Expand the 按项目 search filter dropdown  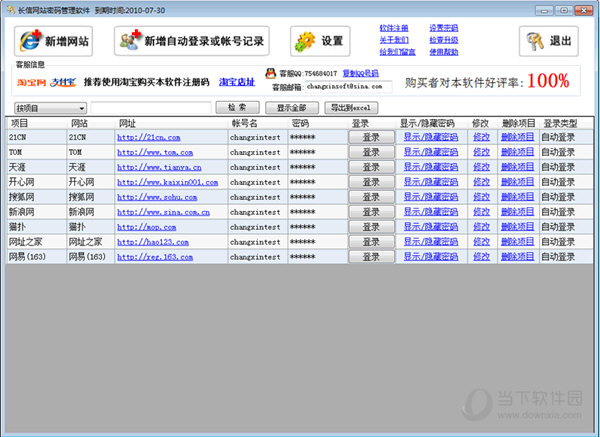pos(50,108)
